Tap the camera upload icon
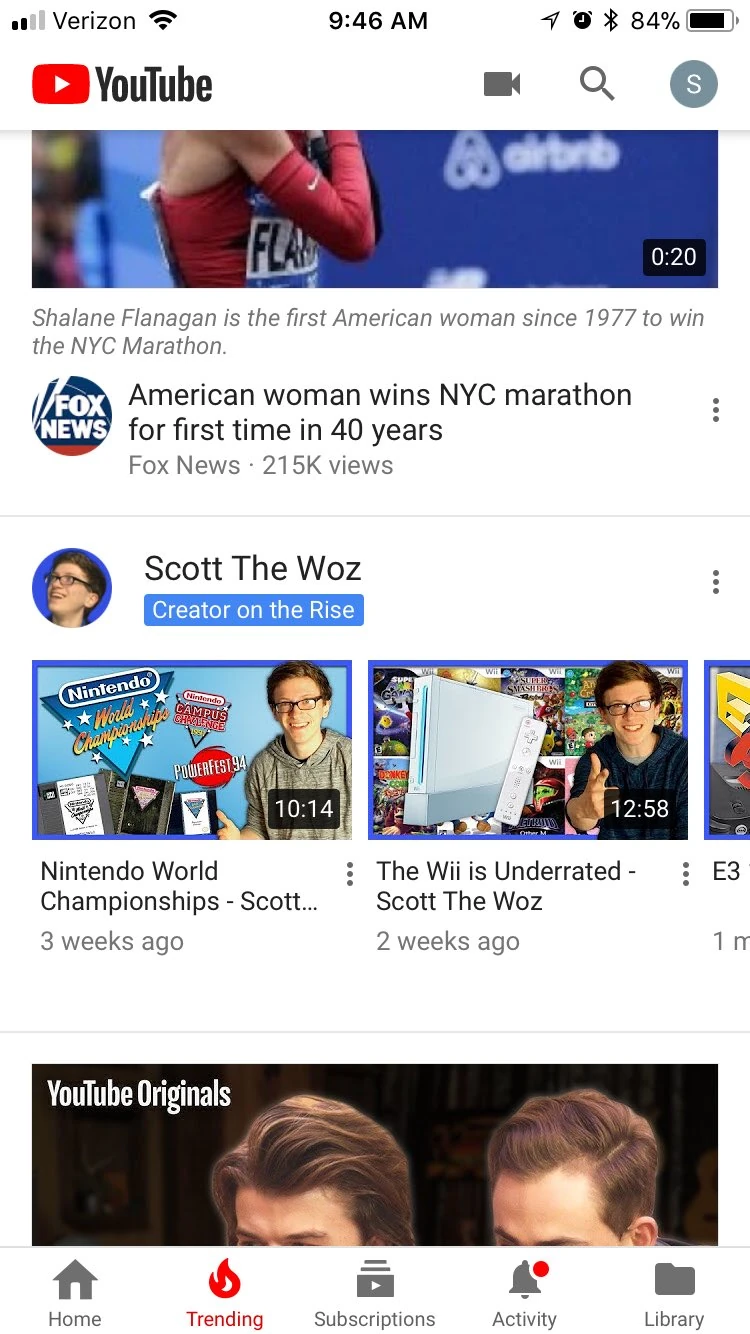This screenshot has height=1334, width=750. coord(502,84)
